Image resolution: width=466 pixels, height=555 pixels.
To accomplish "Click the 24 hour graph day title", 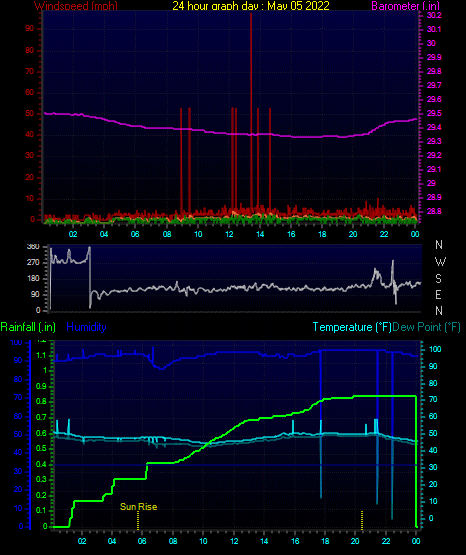I will [251, 5].
